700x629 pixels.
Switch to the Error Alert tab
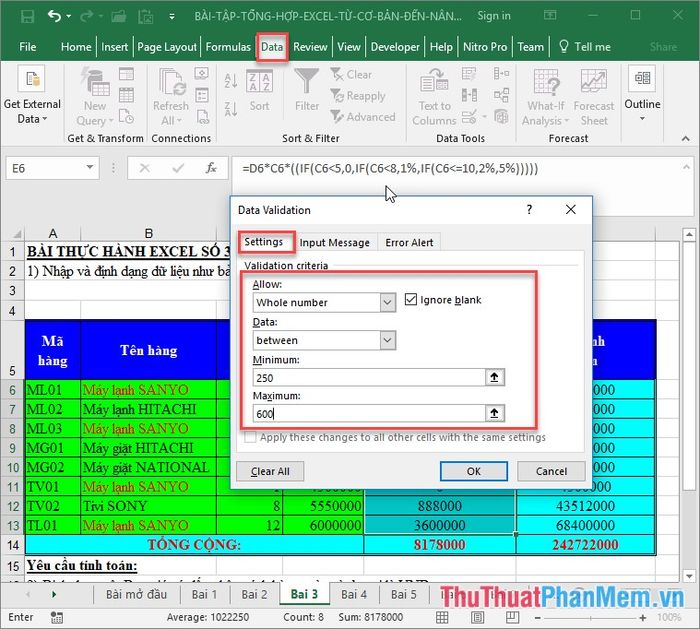coord(409,242)
